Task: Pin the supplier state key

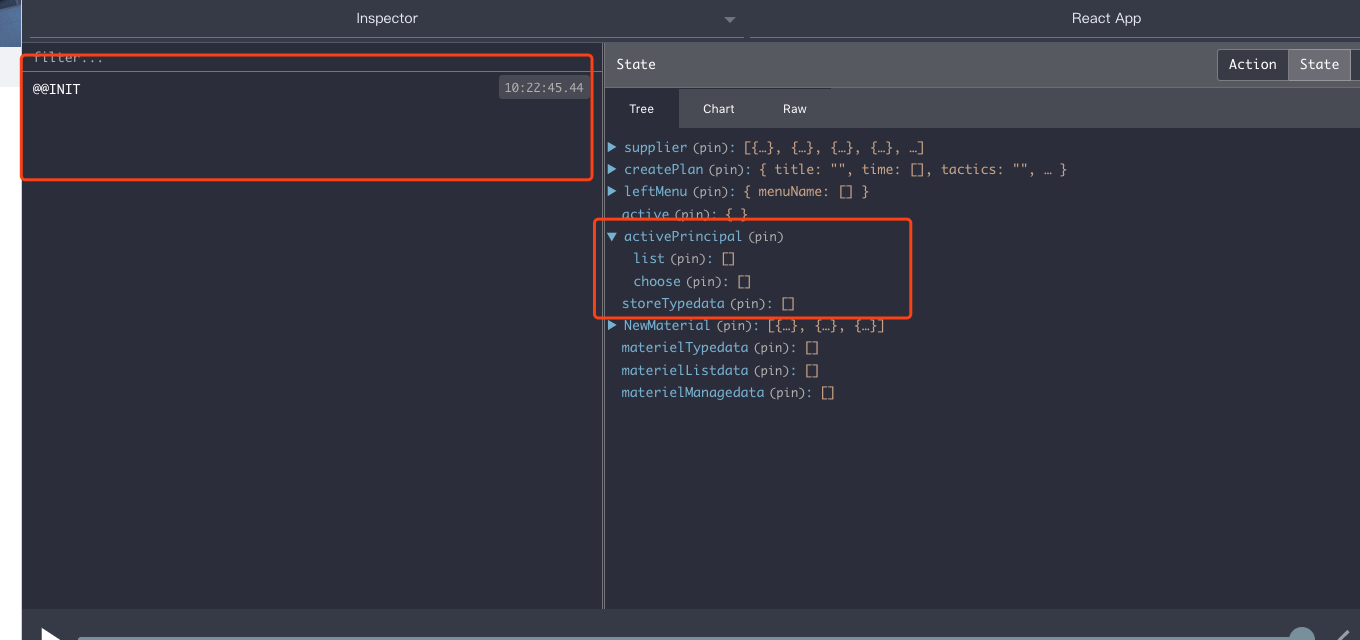Action: pos(713,148)
